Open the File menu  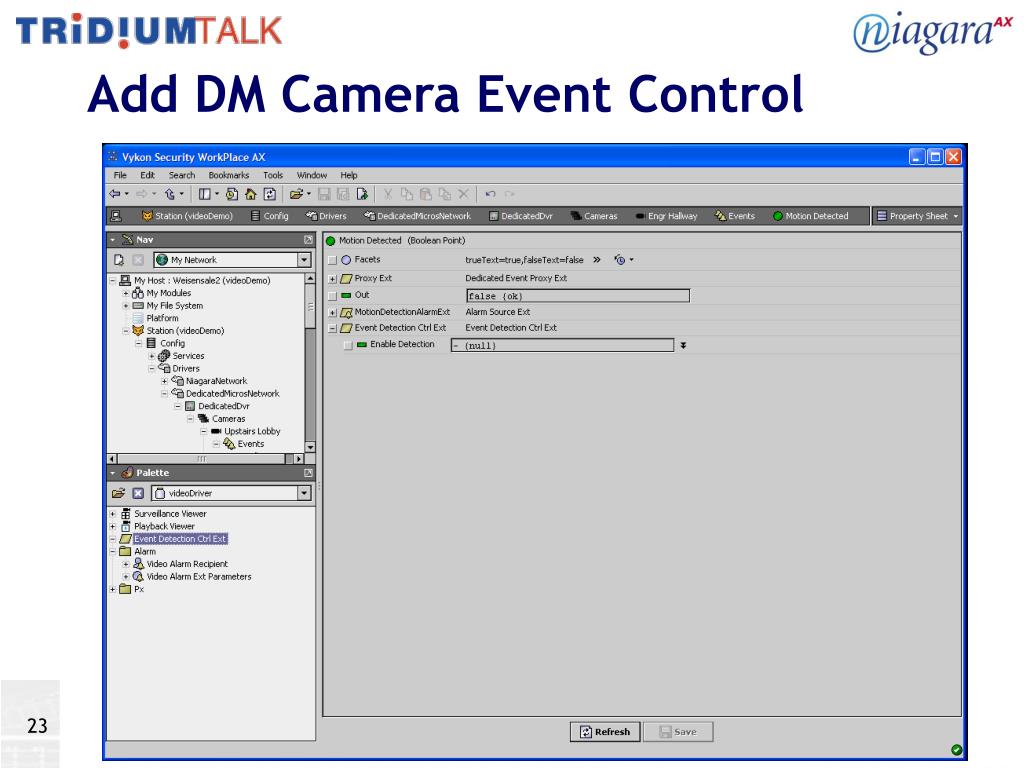(120, 175)
